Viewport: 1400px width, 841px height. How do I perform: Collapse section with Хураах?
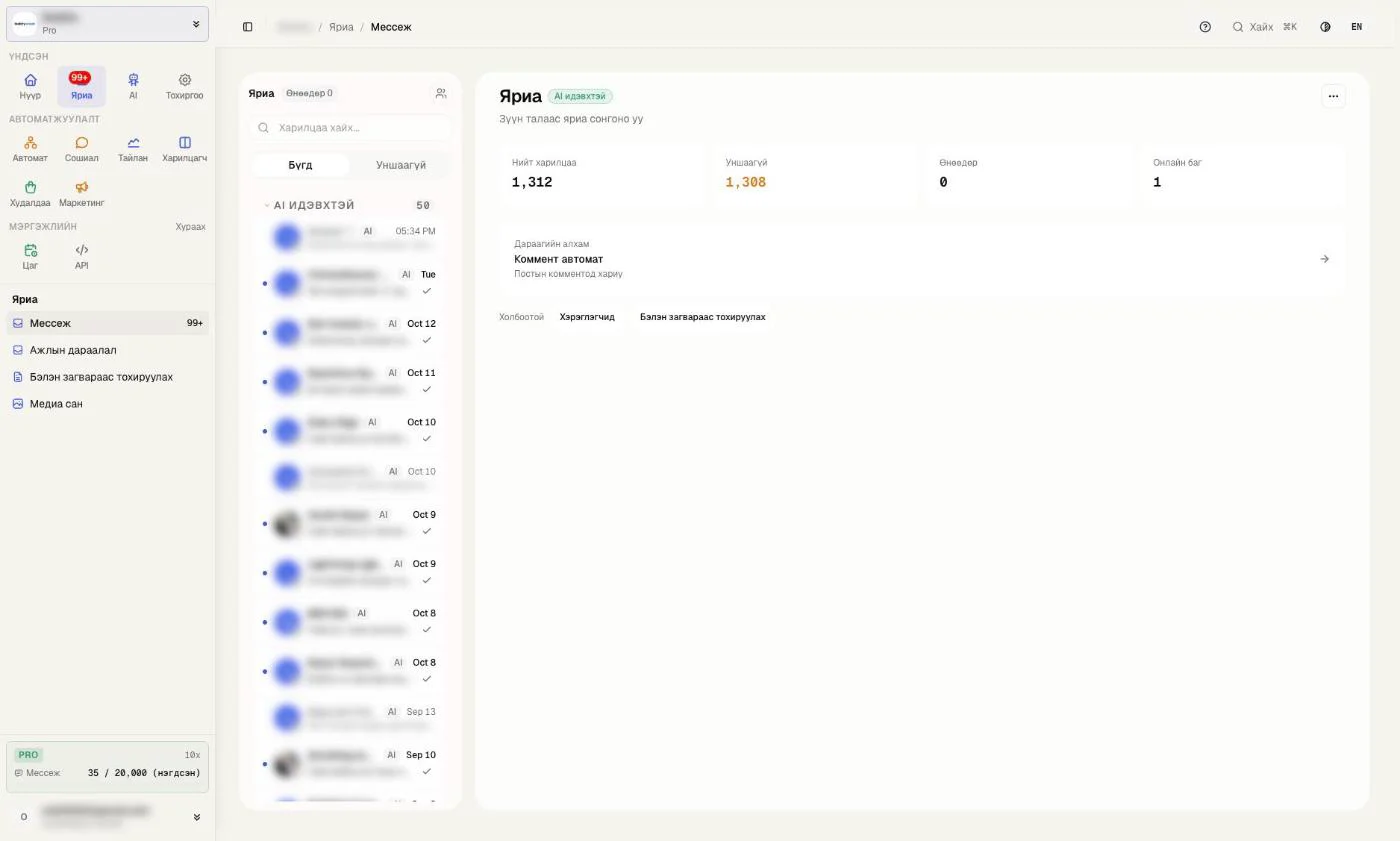pyautogui.click(x=190, y=227)
